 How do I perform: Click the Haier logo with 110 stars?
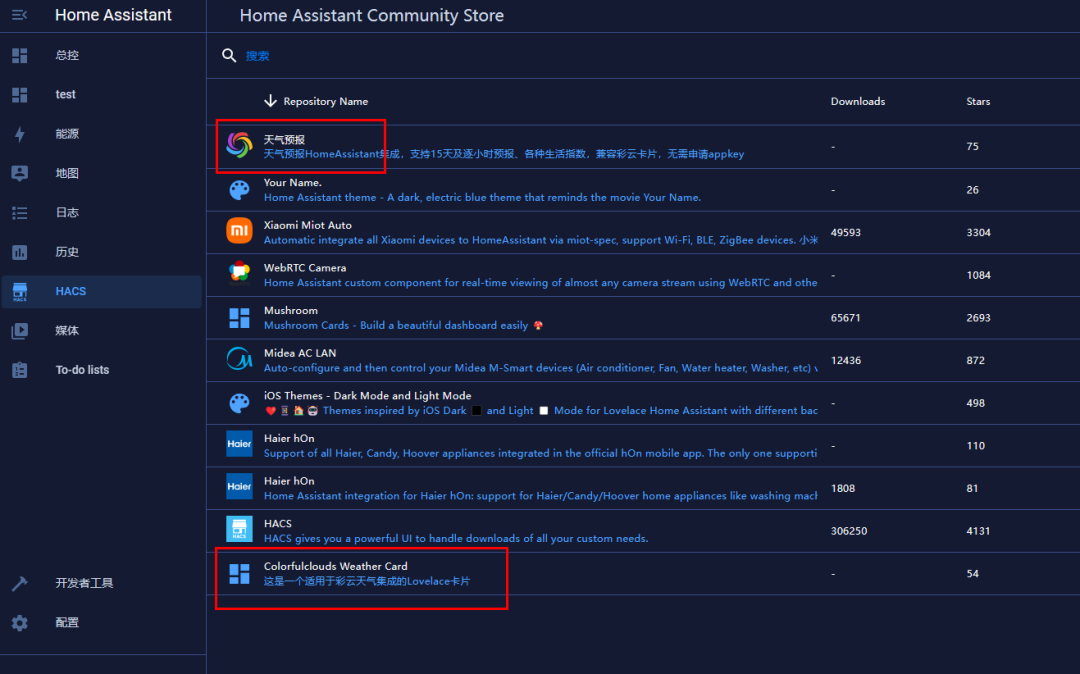[x=239, y=444]
